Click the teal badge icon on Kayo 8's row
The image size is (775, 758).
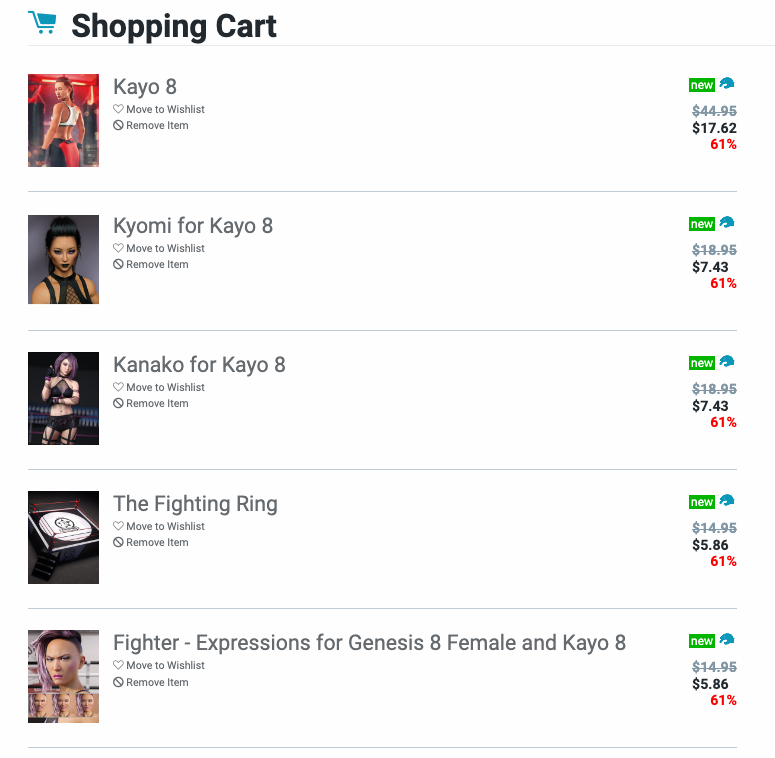coord(727,85)
